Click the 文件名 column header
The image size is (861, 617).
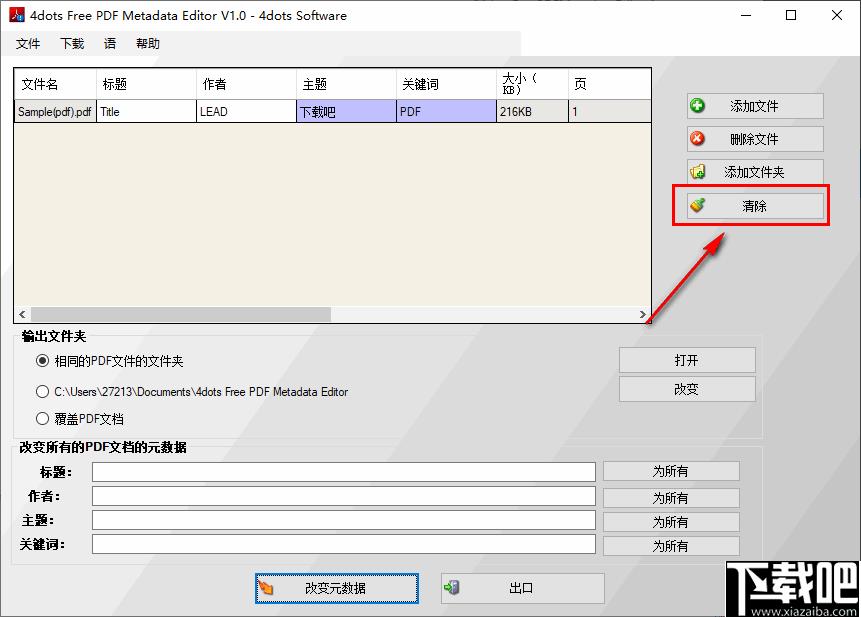55,84
